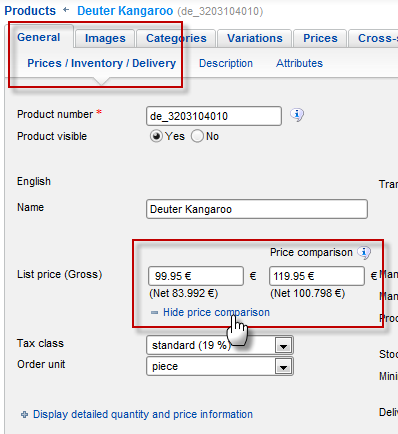The width and height of the screenshot is (398, 434).
Task: Focus the Product number input field
Action: (214, 116)
